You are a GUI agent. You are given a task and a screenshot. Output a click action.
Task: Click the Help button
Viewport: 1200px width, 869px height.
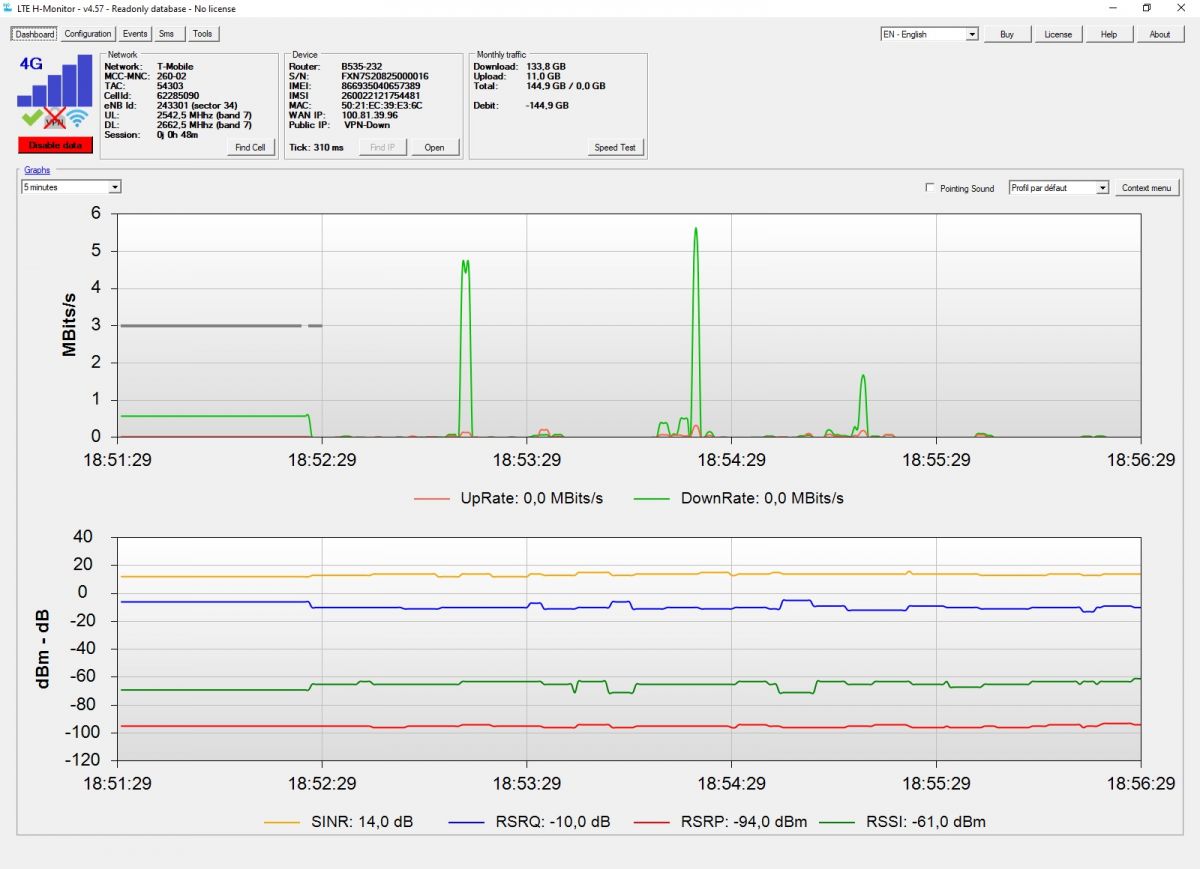point(1109,34)
